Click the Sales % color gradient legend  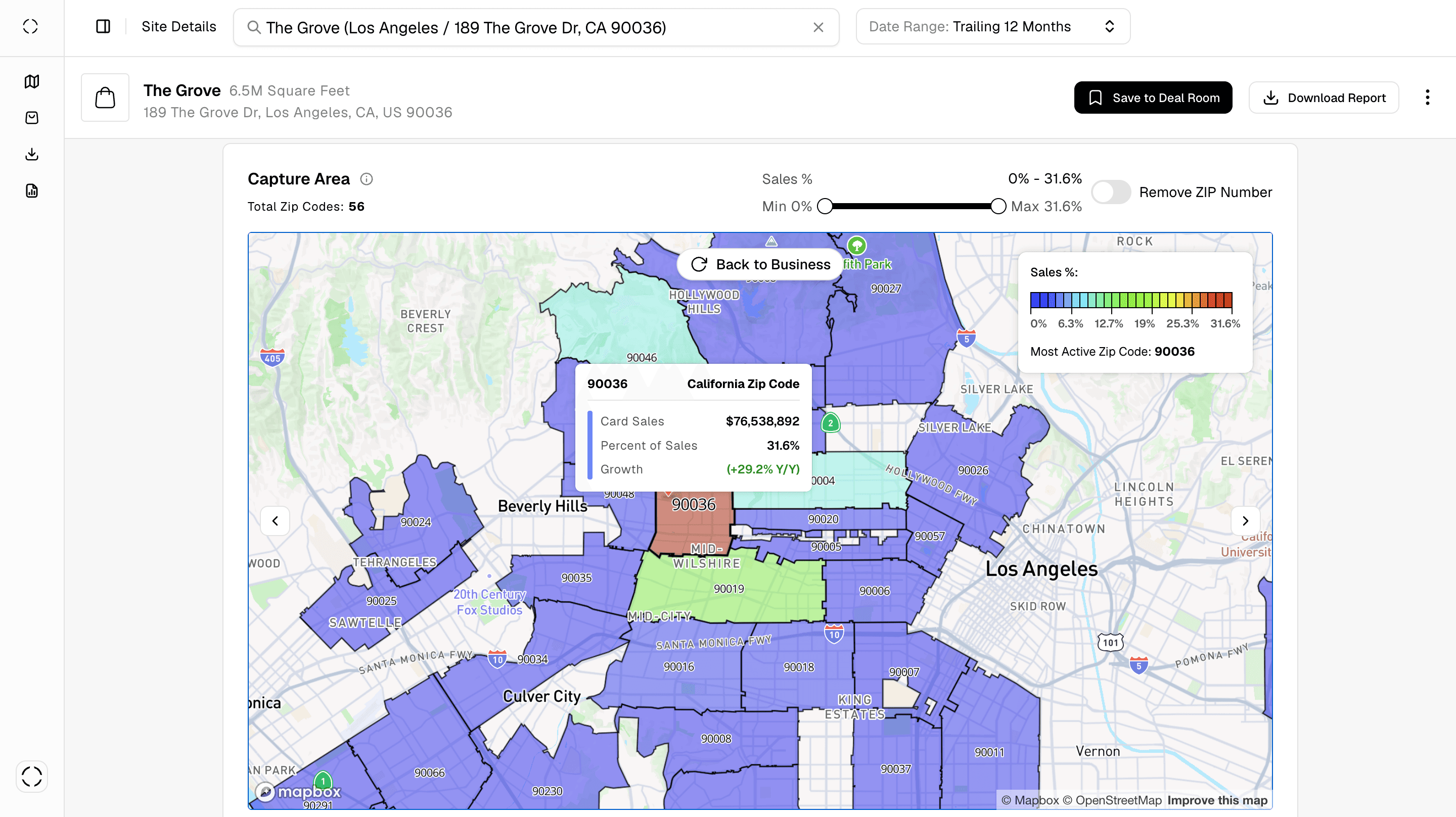[1131, 300]
